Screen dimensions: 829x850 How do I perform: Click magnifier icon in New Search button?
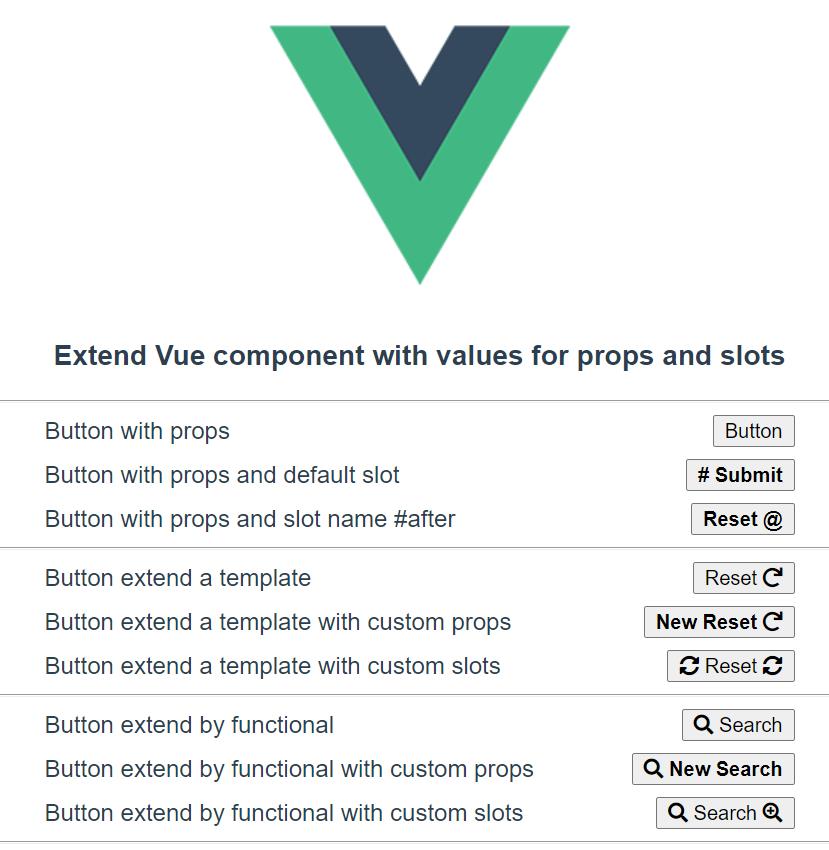click(653, 769)
